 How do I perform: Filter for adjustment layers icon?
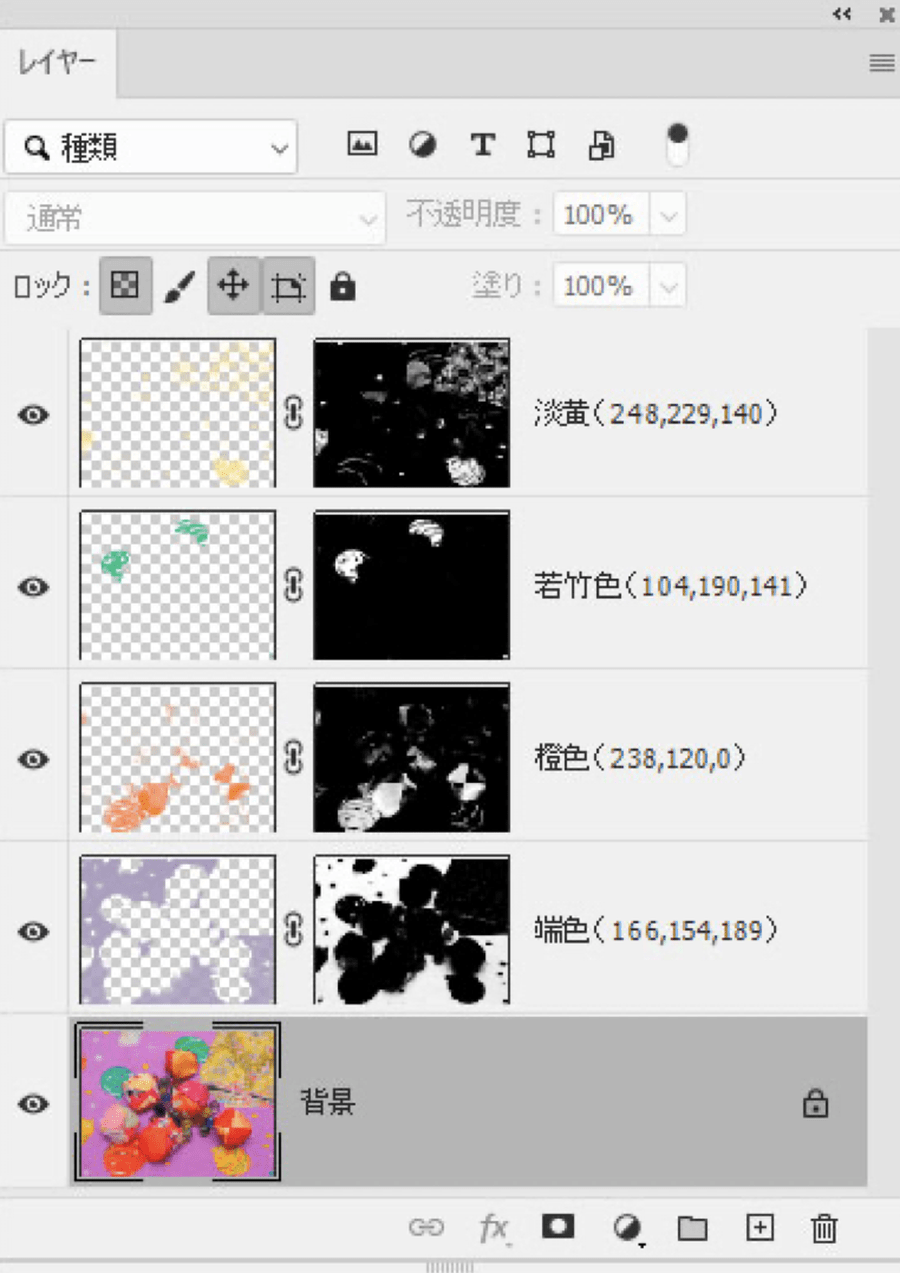point(423,146)
